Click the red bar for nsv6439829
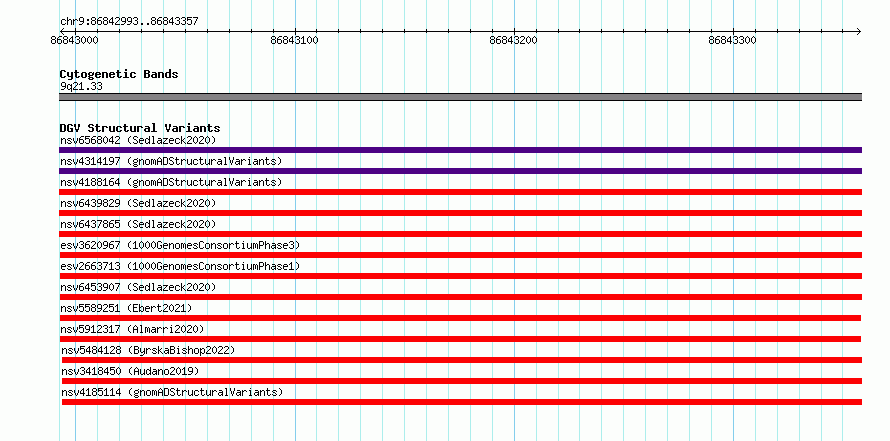890x441 pixels. point(460,213)
